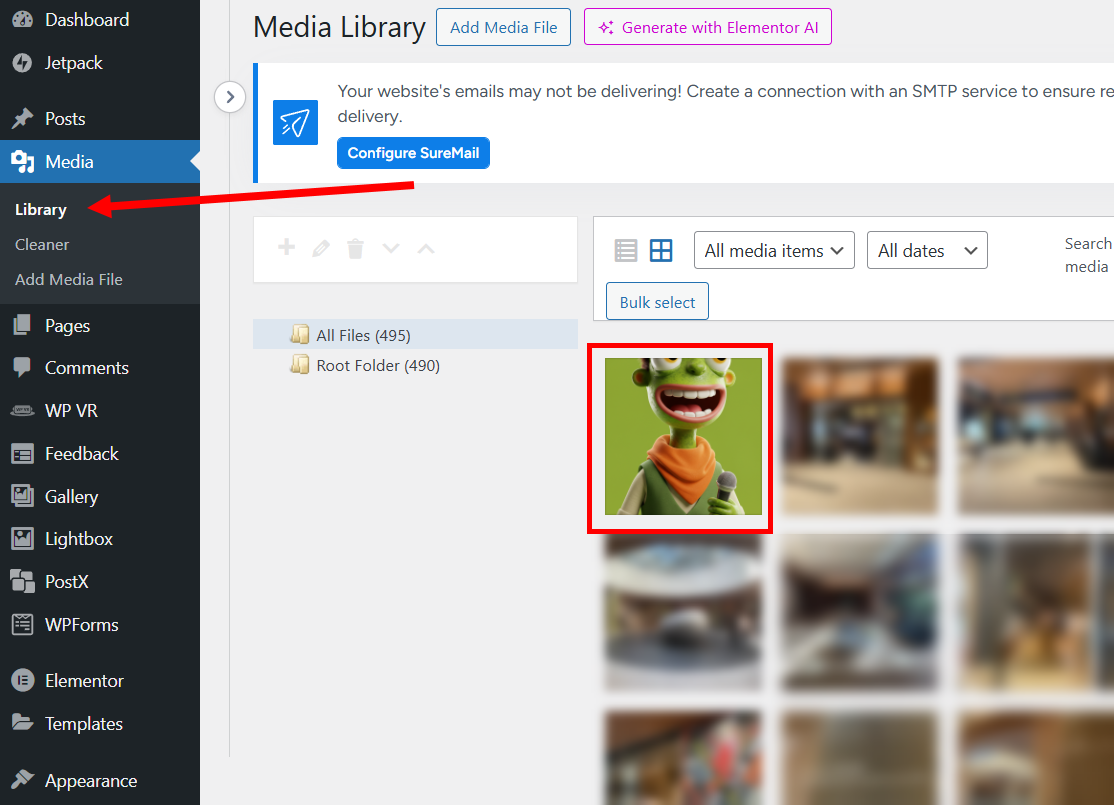
Task: Click the folder panel down chevron
Action: tap(391, 249)
